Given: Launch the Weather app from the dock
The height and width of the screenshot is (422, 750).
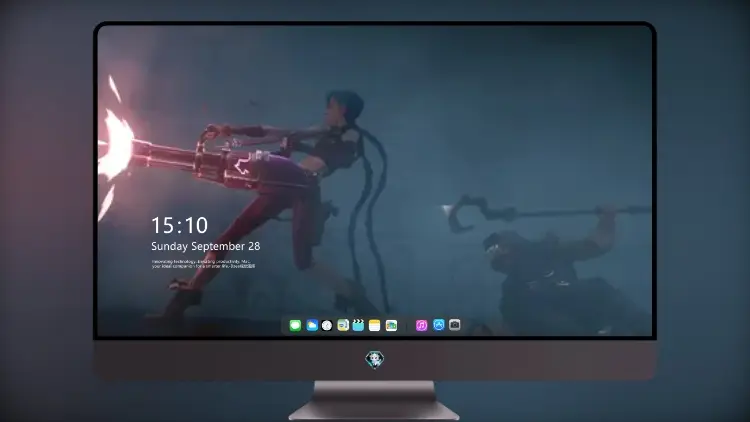Looking at the screenshot, I should click(x=312, y=325).
